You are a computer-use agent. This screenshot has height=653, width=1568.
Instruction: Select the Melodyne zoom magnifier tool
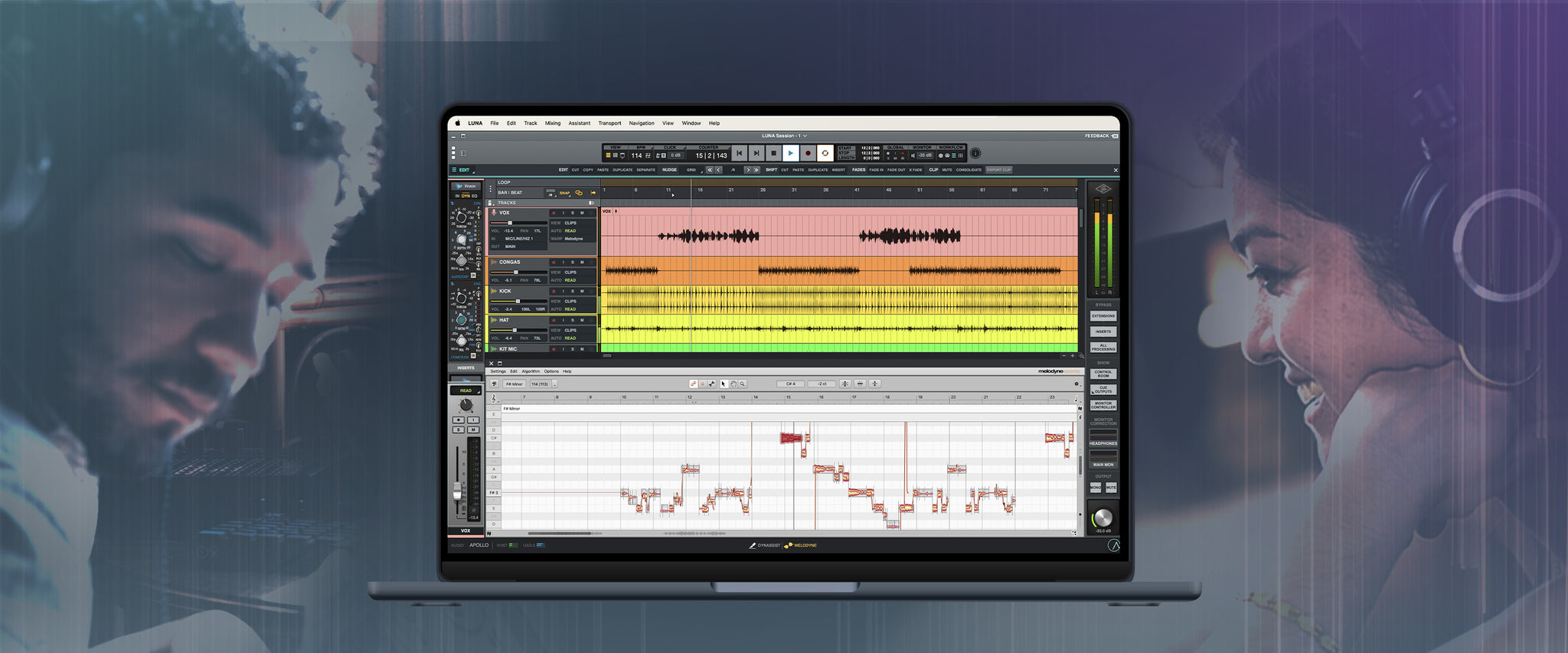[742, 384]
